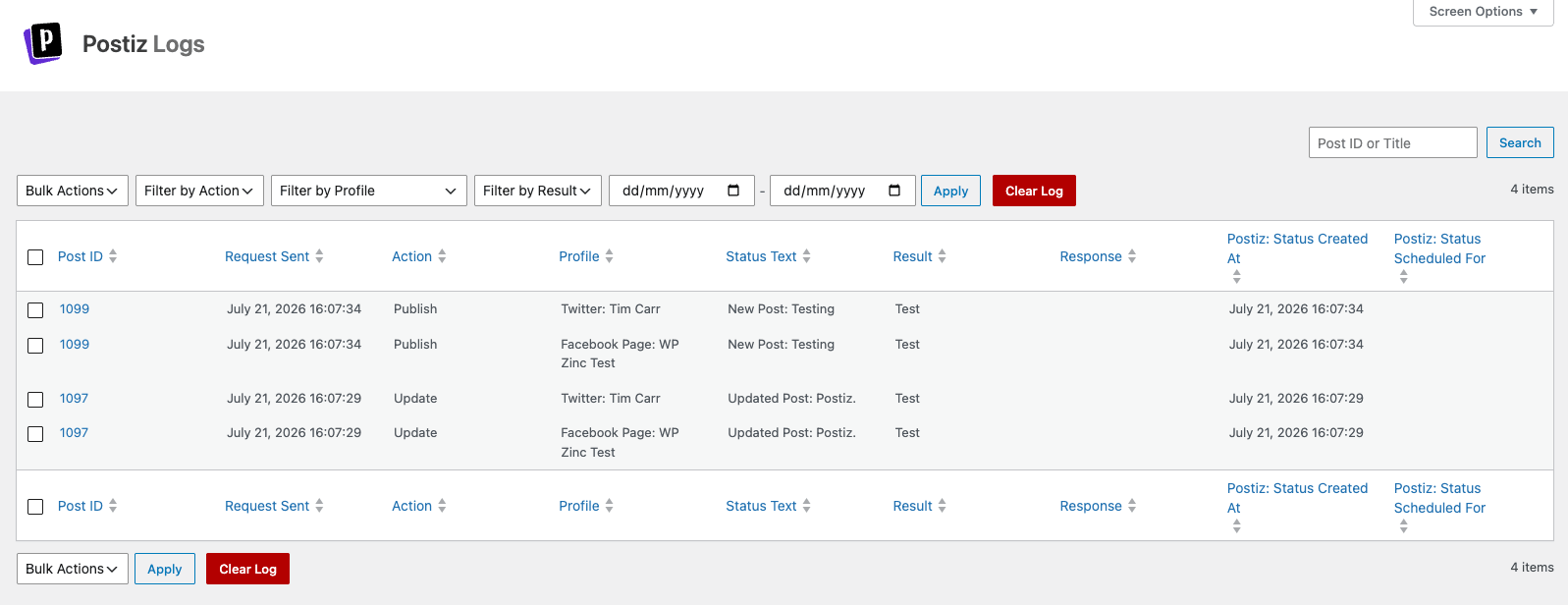Click sort arrows beside footer Post ID header

pos(113,506)
